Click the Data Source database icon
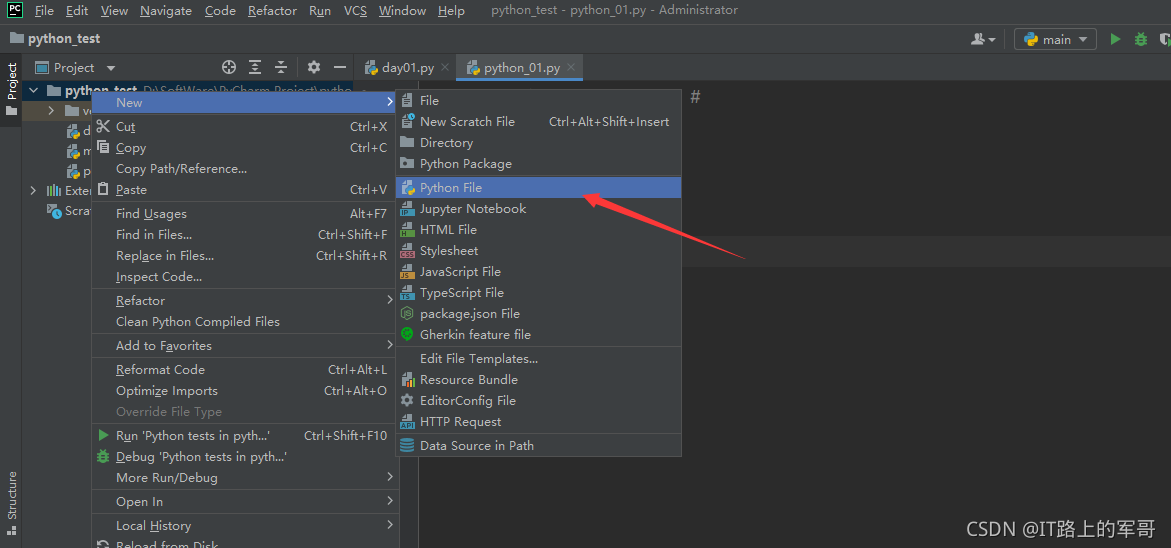 pyautogui.click(x=407, y=446)
